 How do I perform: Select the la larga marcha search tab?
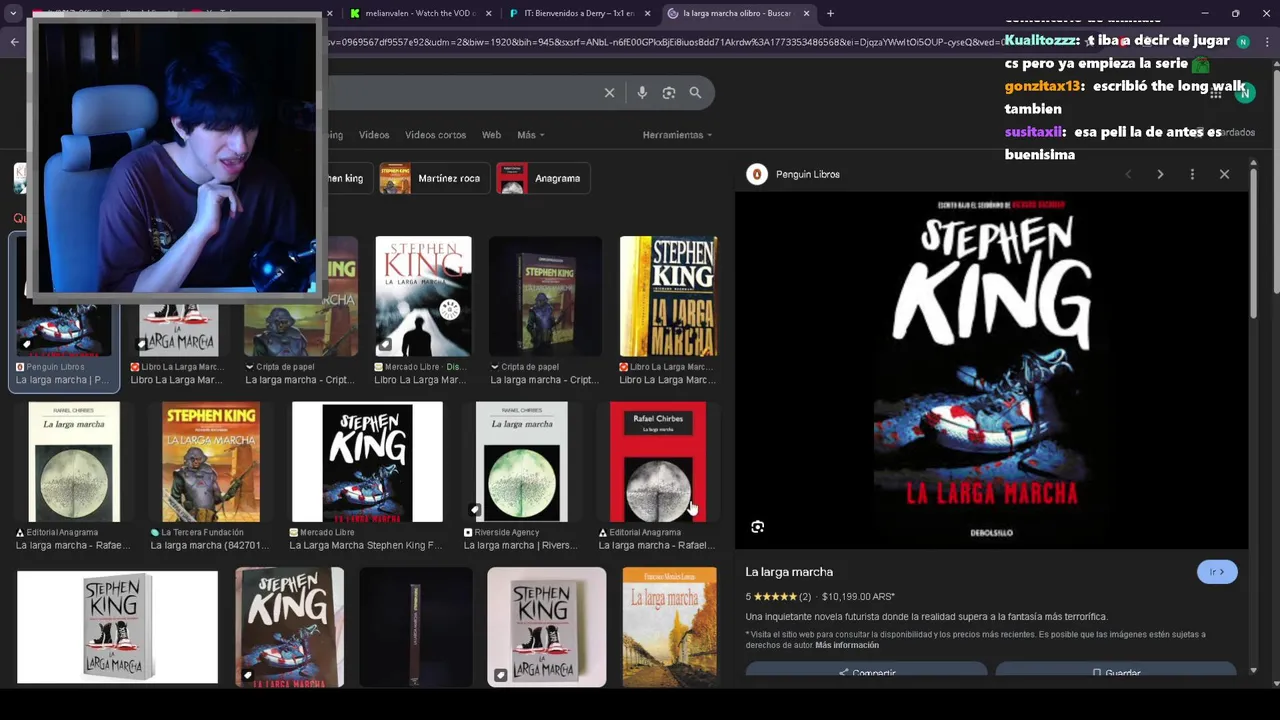point(738,13)
